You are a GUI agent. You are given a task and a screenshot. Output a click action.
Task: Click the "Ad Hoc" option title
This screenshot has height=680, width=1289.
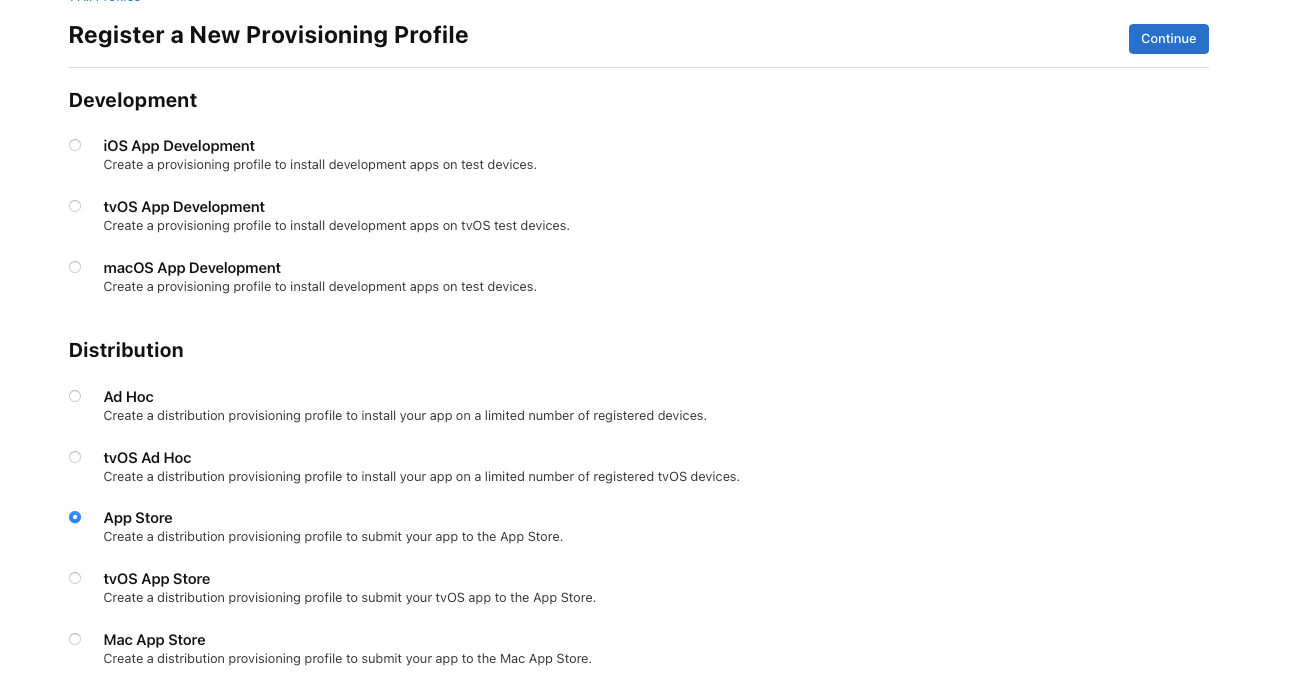(129, 397)
